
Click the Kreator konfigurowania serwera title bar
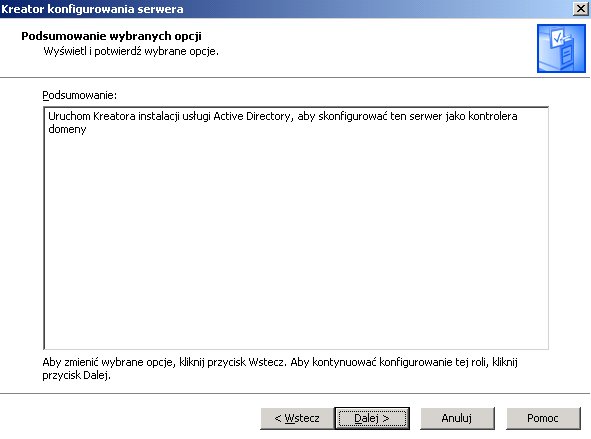tap(285, 9)
